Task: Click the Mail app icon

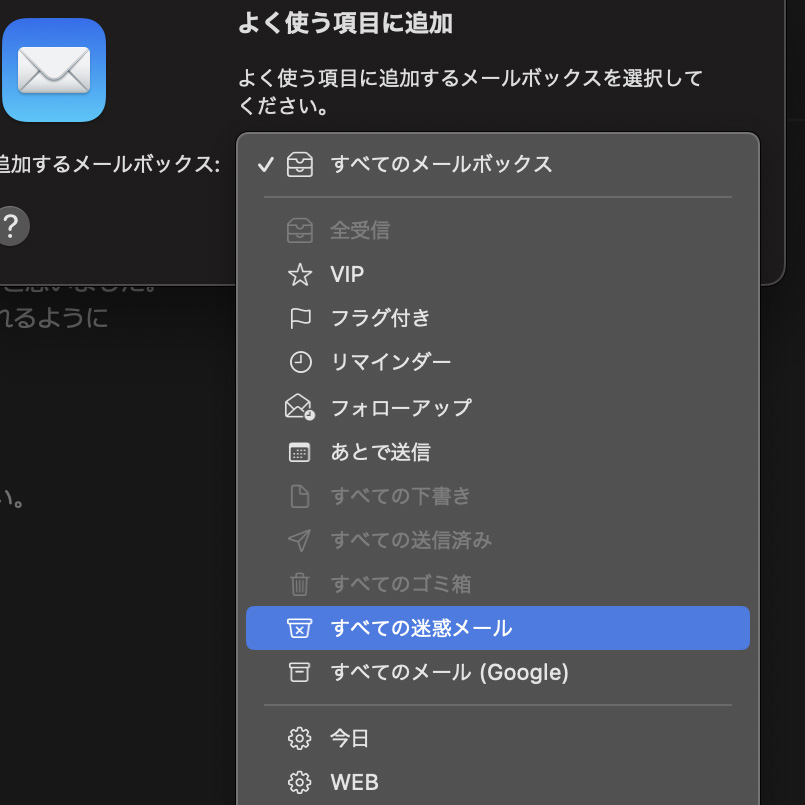Action: tap(54, 70)
